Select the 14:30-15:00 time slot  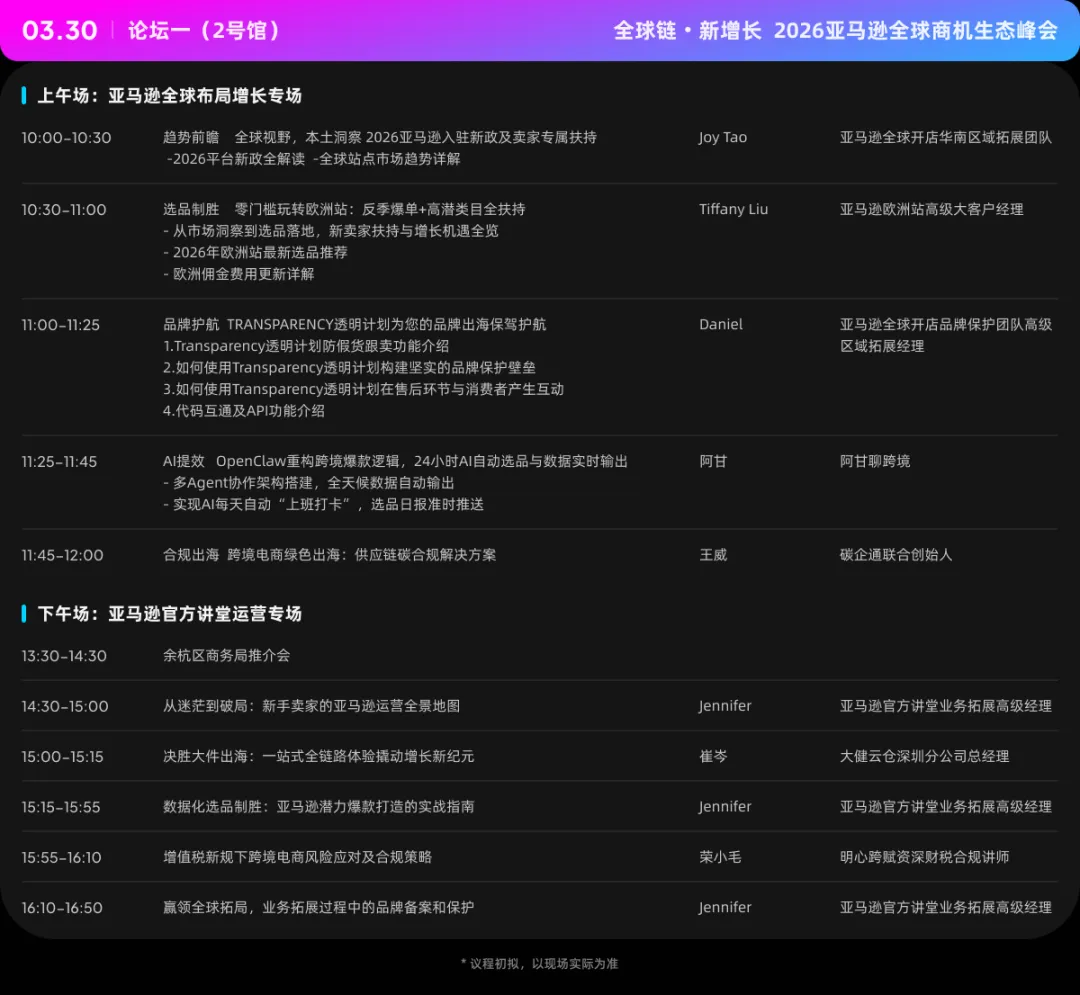65,706
